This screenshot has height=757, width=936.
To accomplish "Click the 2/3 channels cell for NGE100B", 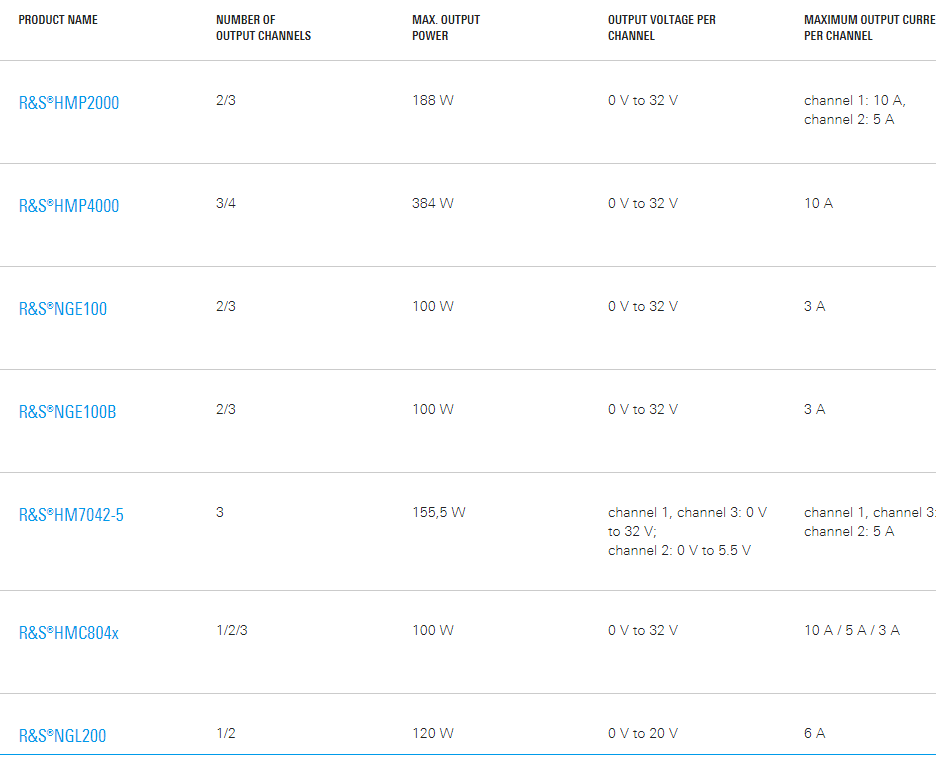I will 226,410.
